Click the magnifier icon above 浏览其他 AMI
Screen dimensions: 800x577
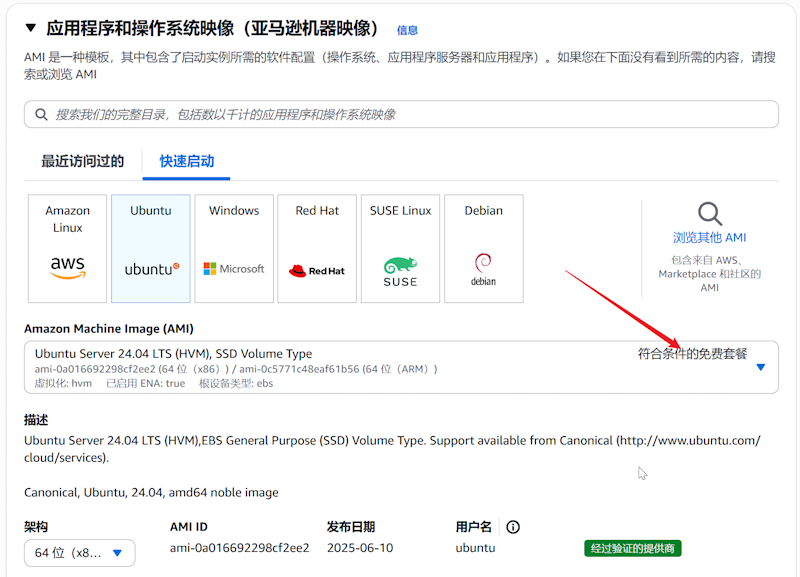(709, 213)
